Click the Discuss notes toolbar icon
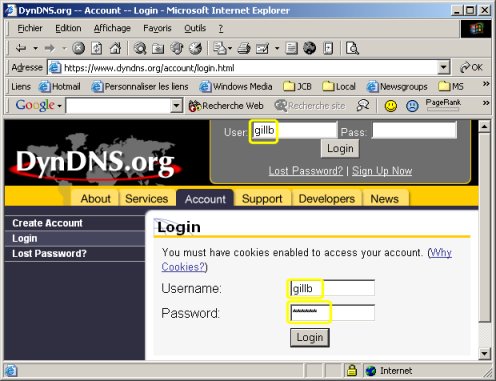The height and width of the screenshot is (381, 496). pyautogui.click(x=291, y=49)
